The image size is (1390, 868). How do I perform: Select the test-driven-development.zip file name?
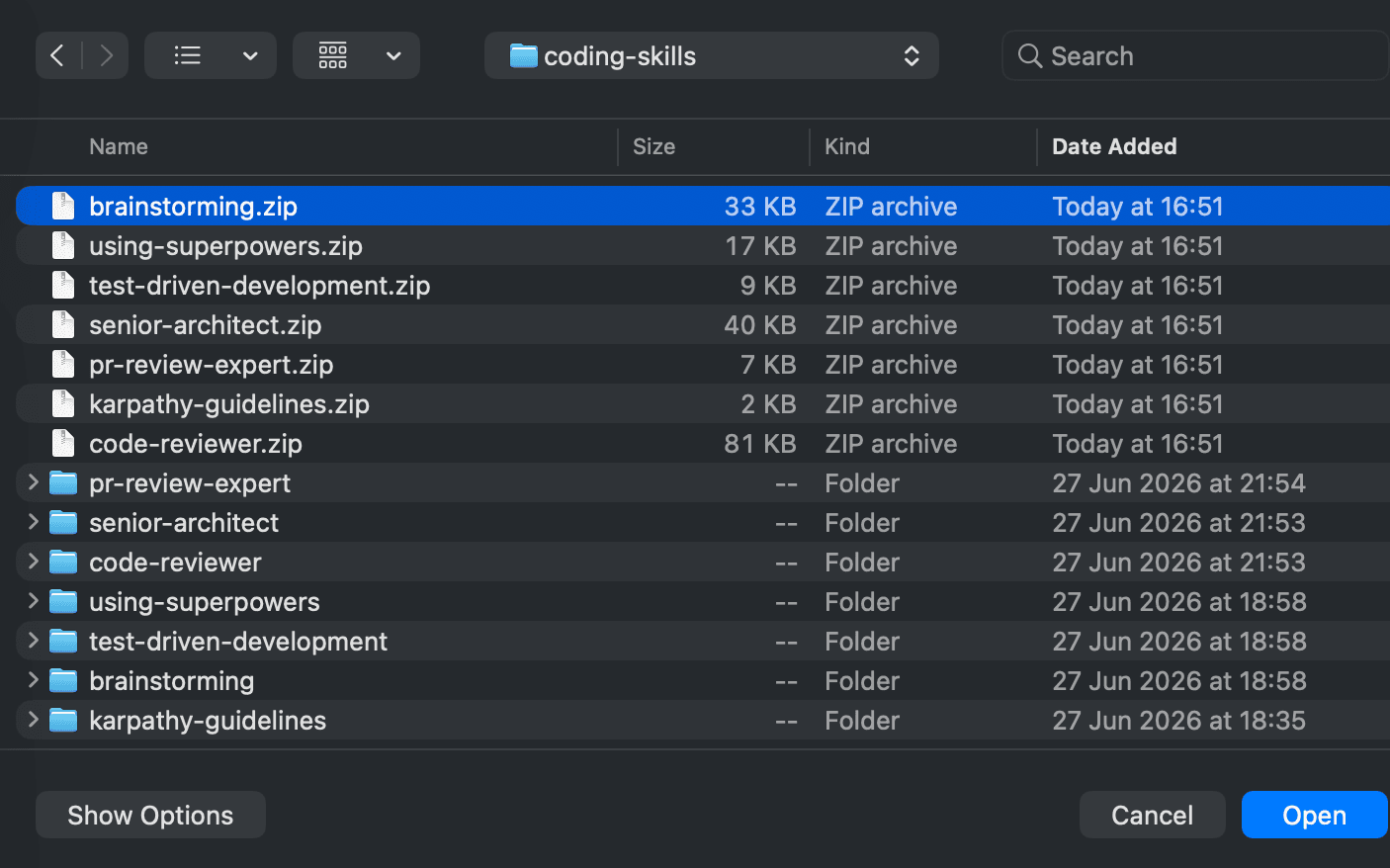259,285
